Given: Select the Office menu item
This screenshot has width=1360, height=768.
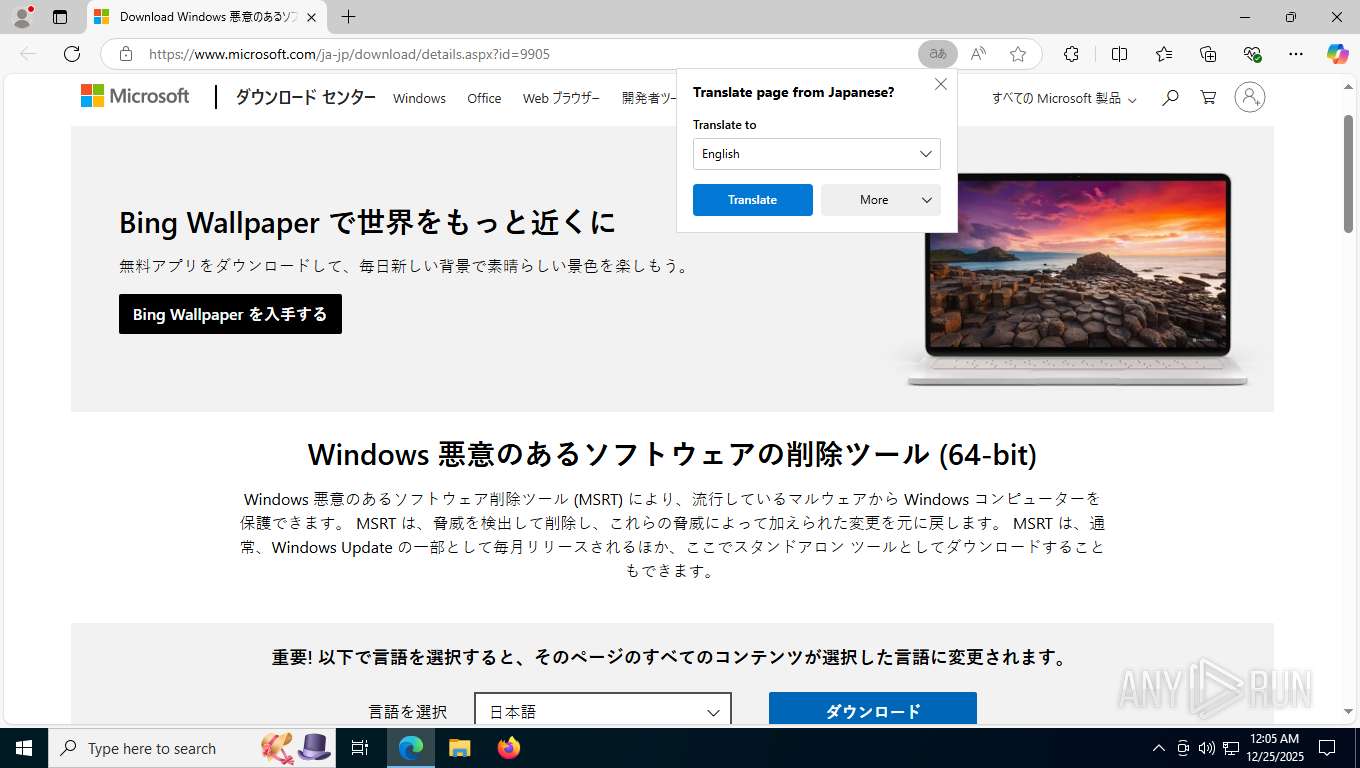Looking at the screenshot, I should coord(484,98).
